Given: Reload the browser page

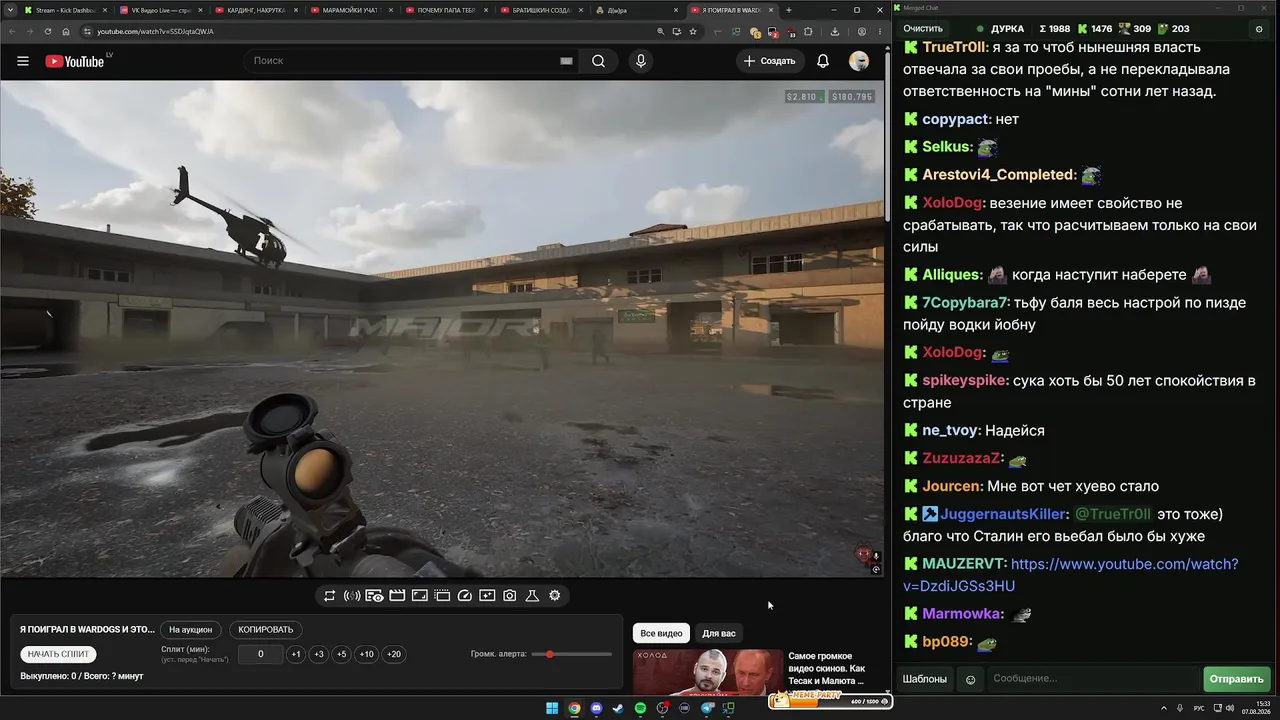Looking at the screenshot, I should pos(47,31).
